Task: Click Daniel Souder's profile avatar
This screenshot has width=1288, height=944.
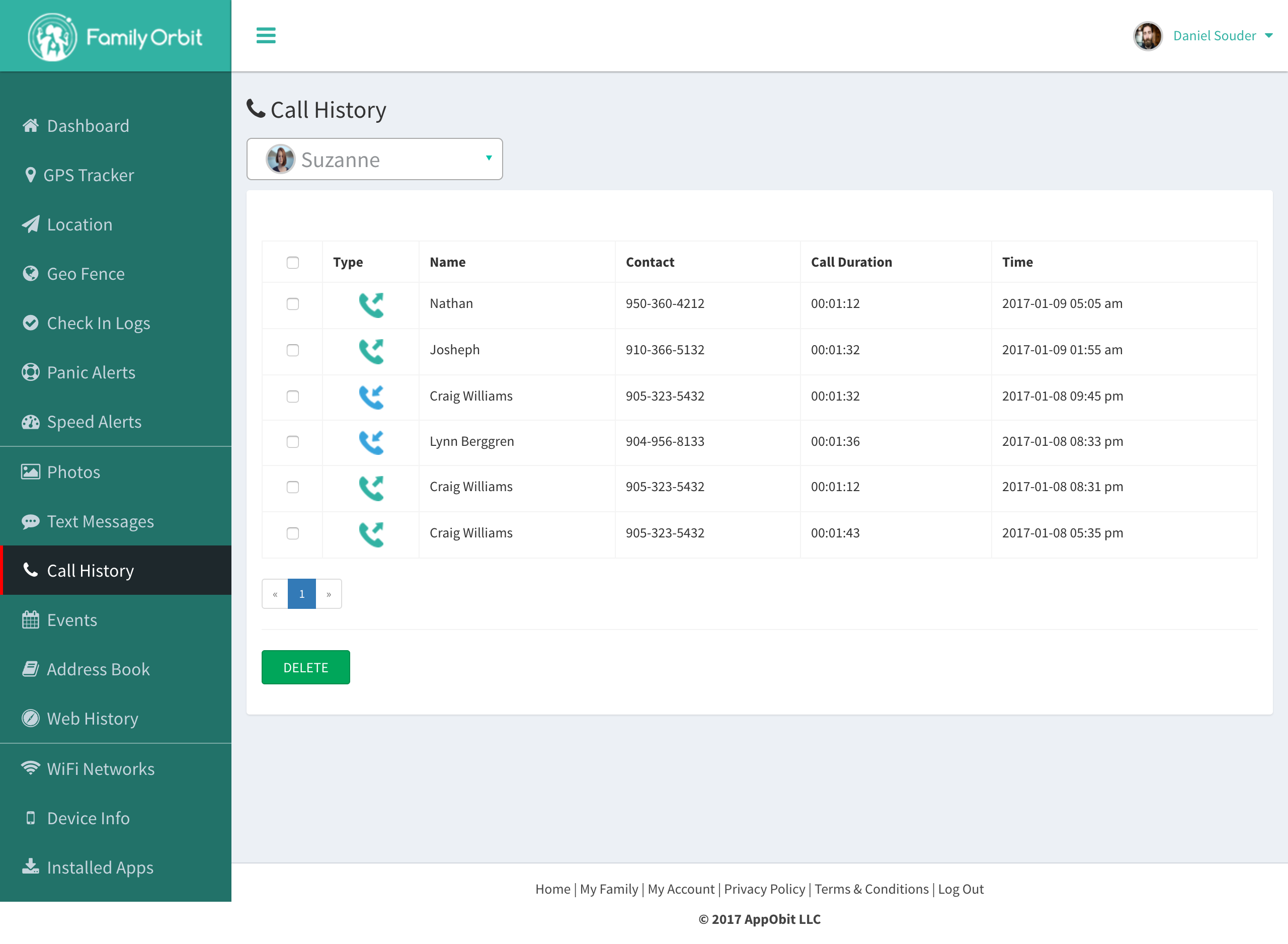Action: point(1148,36)
